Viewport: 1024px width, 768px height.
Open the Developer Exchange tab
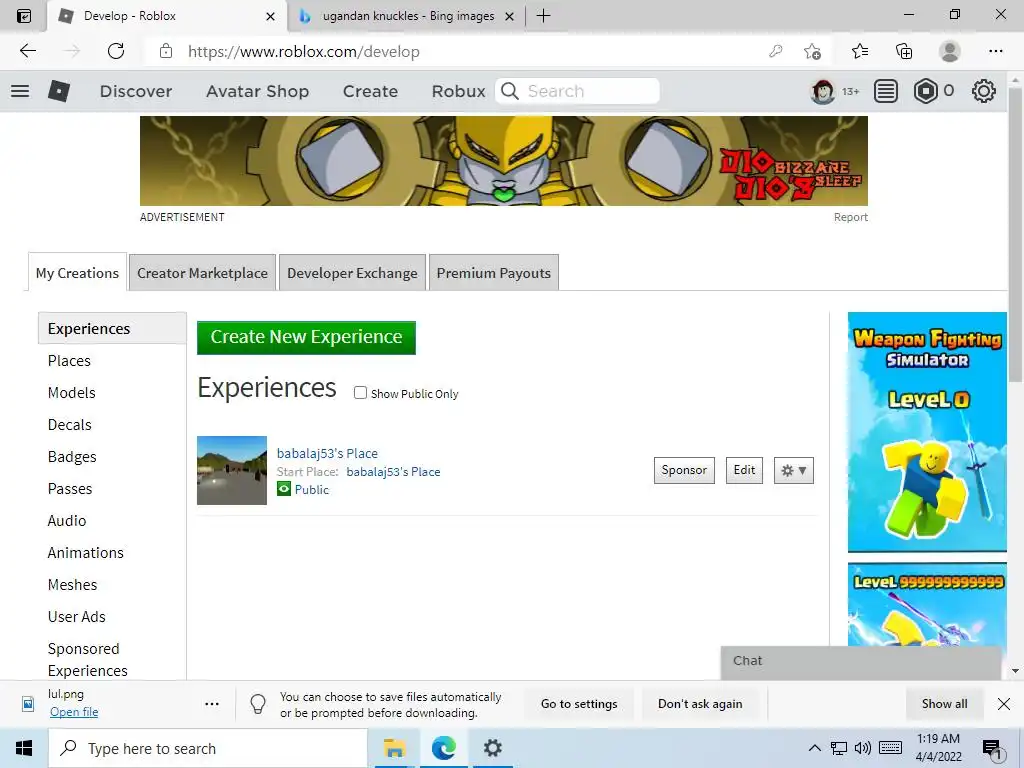(x=352, y=273)
